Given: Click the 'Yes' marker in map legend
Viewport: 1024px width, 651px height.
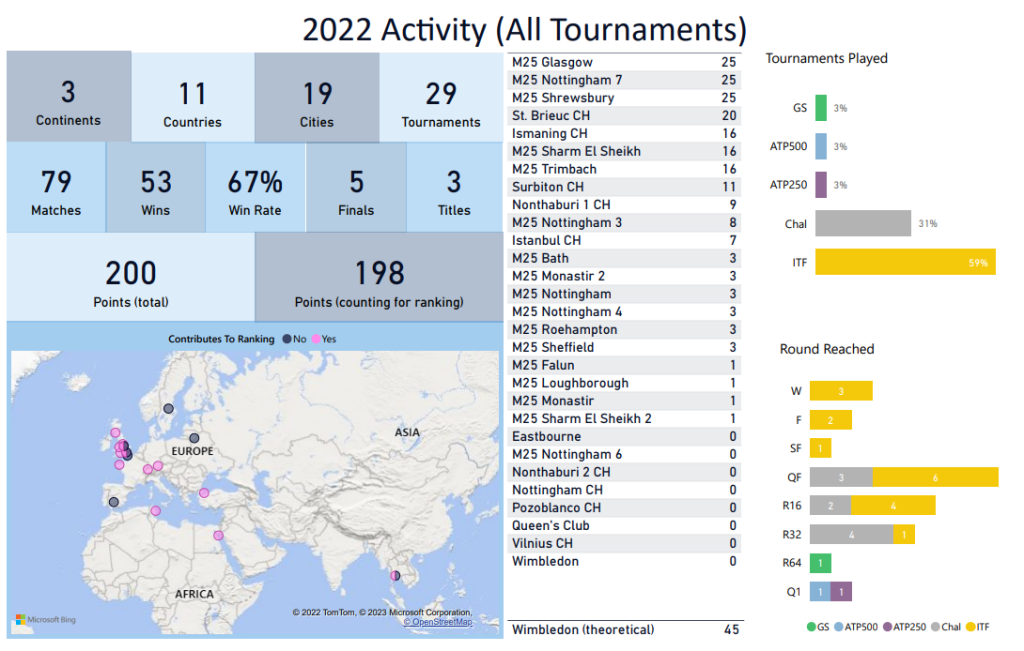Looking at the screenshot, I should coord(314,339).
